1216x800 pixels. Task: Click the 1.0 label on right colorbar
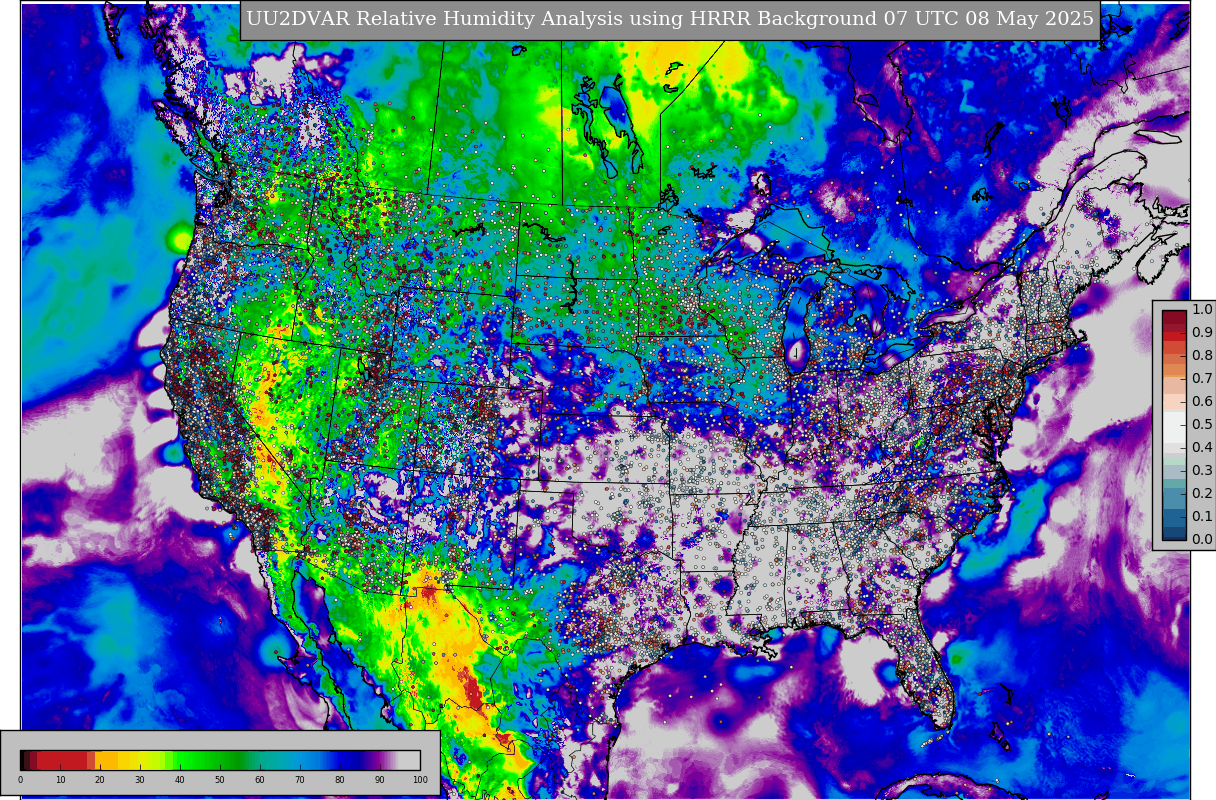(1202, 310)
